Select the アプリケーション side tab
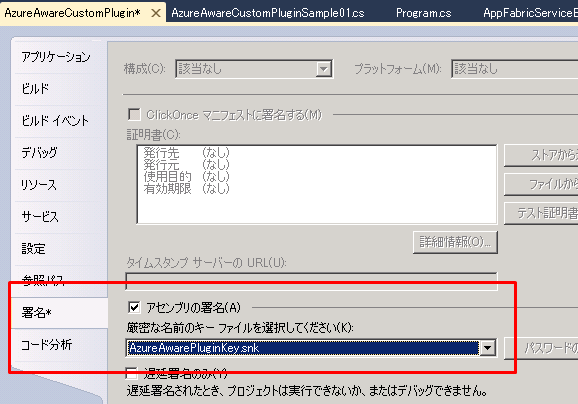578x404 pixels. 56,57
